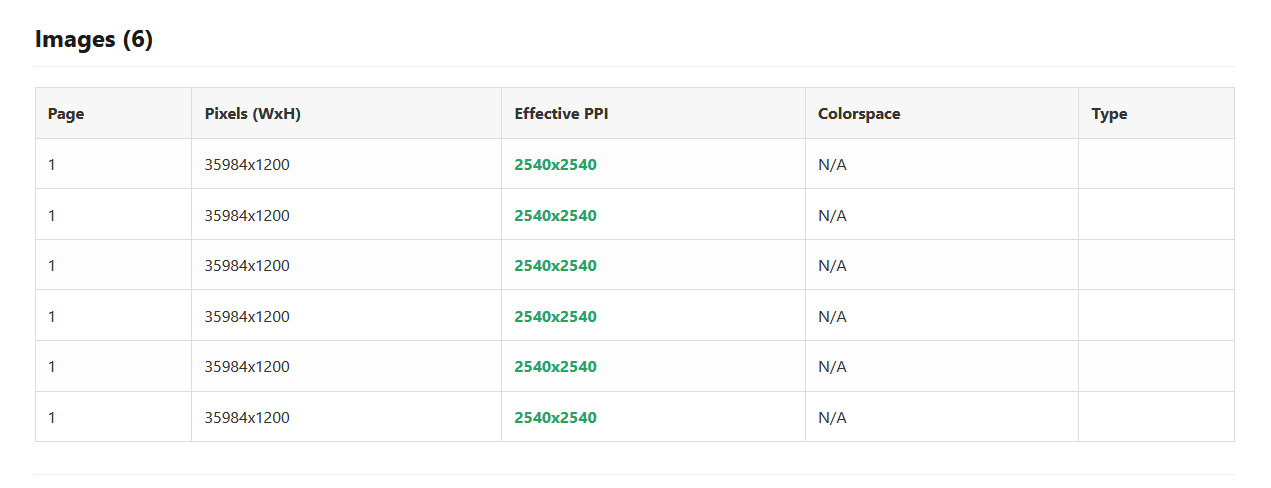The image size is (1271, 488).
Task: Click the second row's green 2540x2540 PPI value
Action: 555,216
